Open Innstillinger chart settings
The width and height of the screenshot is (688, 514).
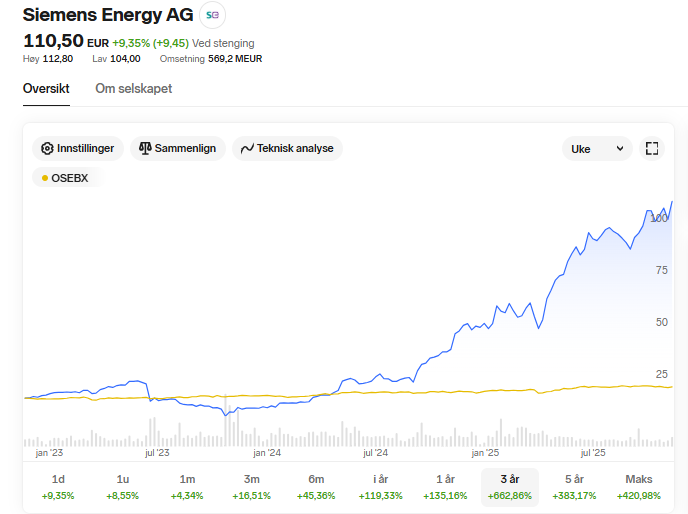tap(78, 149)
